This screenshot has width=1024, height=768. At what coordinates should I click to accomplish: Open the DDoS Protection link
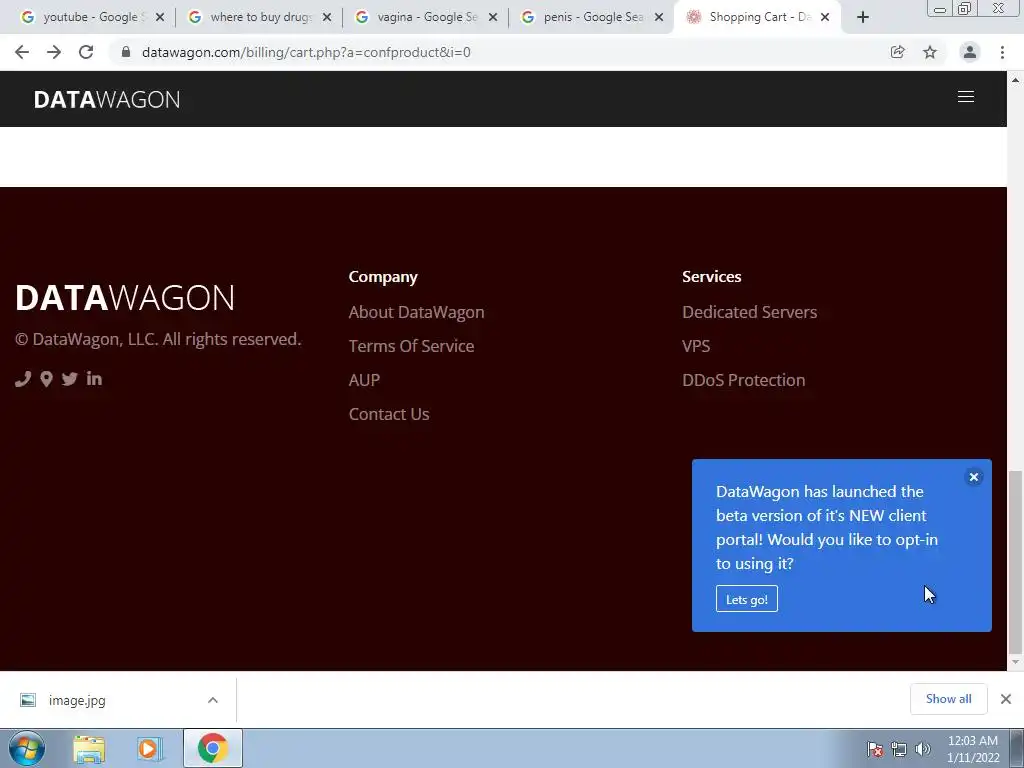pyautogui.click(x=744, y=380)
